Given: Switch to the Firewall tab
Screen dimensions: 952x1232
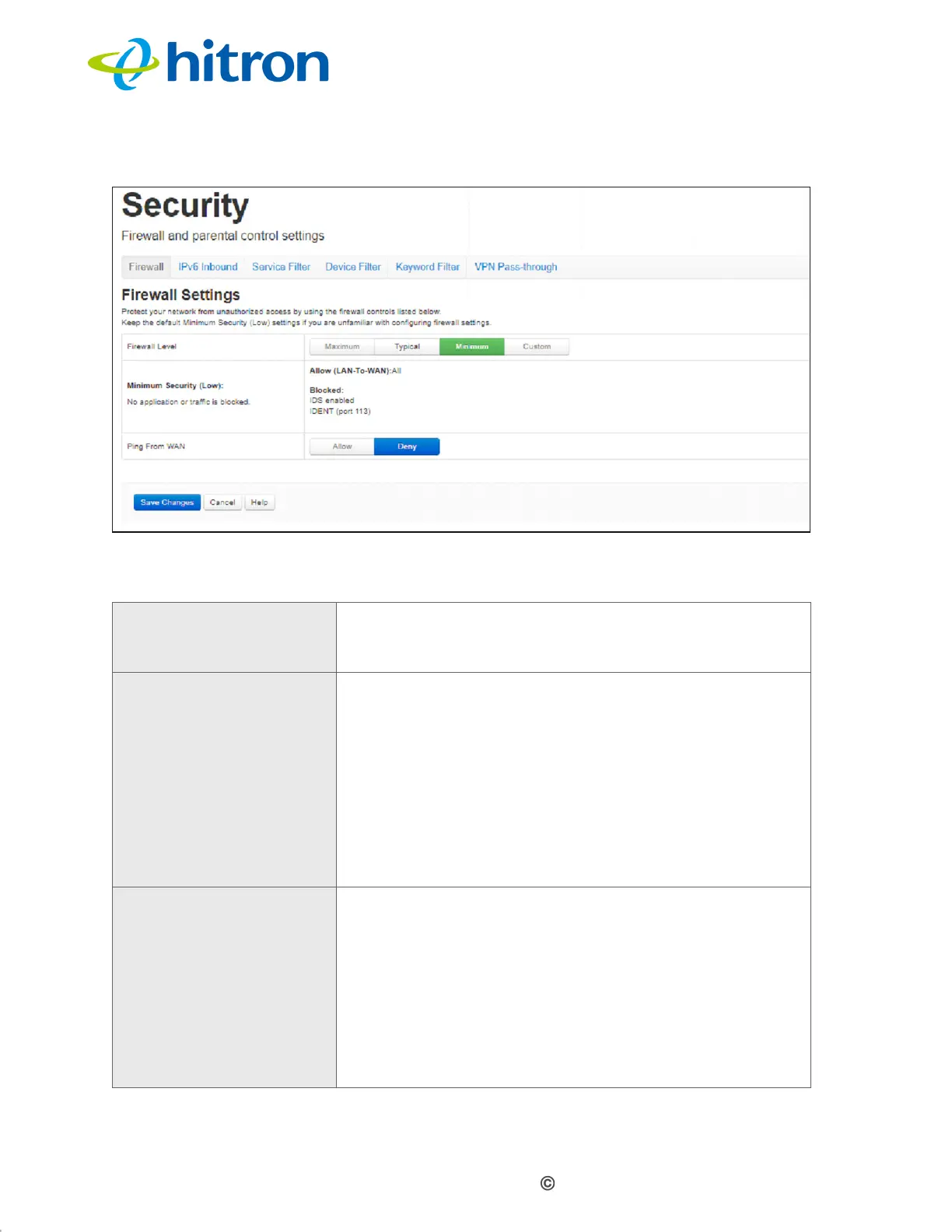Looking at the screenshot, I should click(146, 267).
